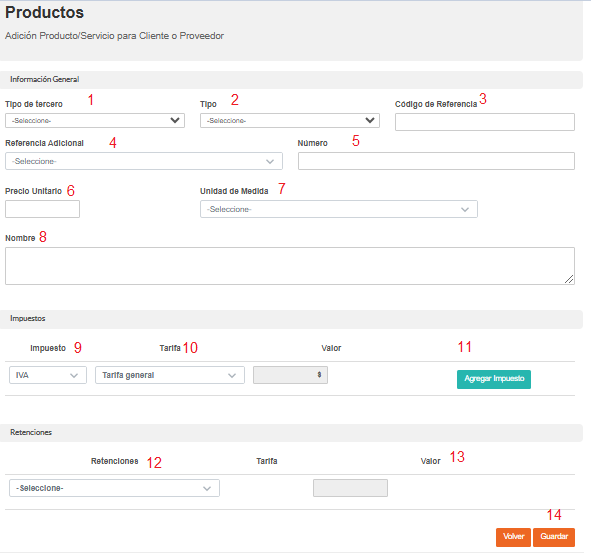Open the Unidad de Medida dropdown
This screenshot has width=591, height=557.
(x=338, y=209)
